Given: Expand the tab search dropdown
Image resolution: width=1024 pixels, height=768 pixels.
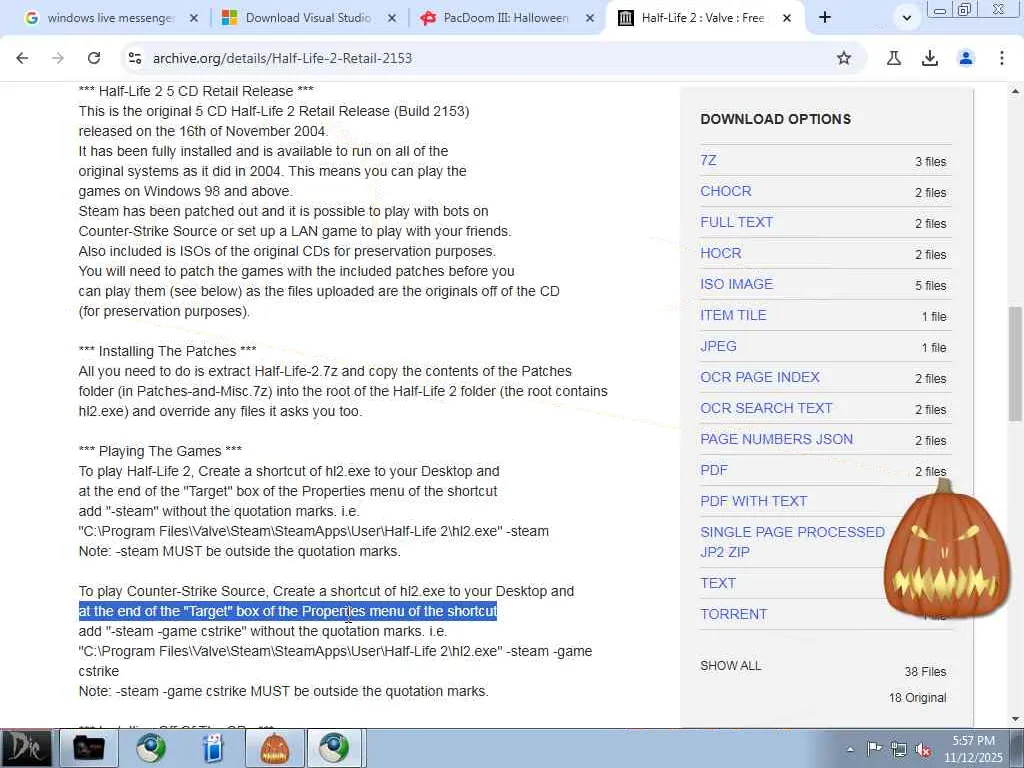Looking at the screenshot, I should [x=906, y=18].
